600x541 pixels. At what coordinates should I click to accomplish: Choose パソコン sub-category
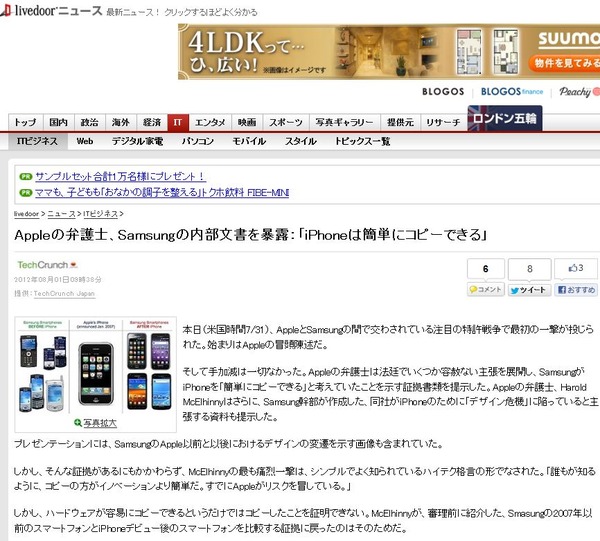coord(198,141)
